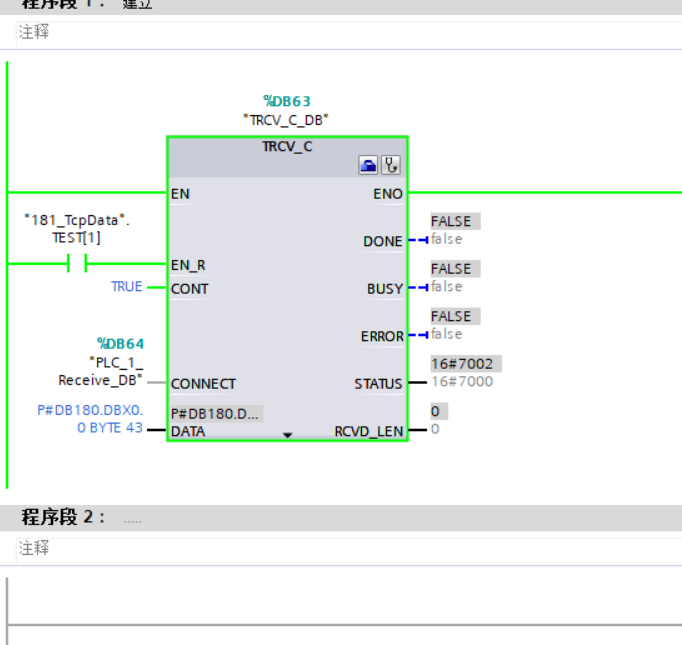Click the %DB63 instance DB address
The height and width of the screenshot is (645, 682).
[287, 101]
